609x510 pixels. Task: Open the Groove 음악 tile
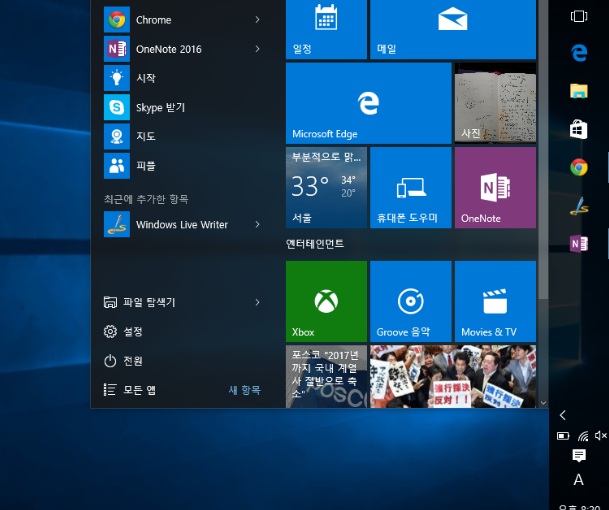[411, 301]
